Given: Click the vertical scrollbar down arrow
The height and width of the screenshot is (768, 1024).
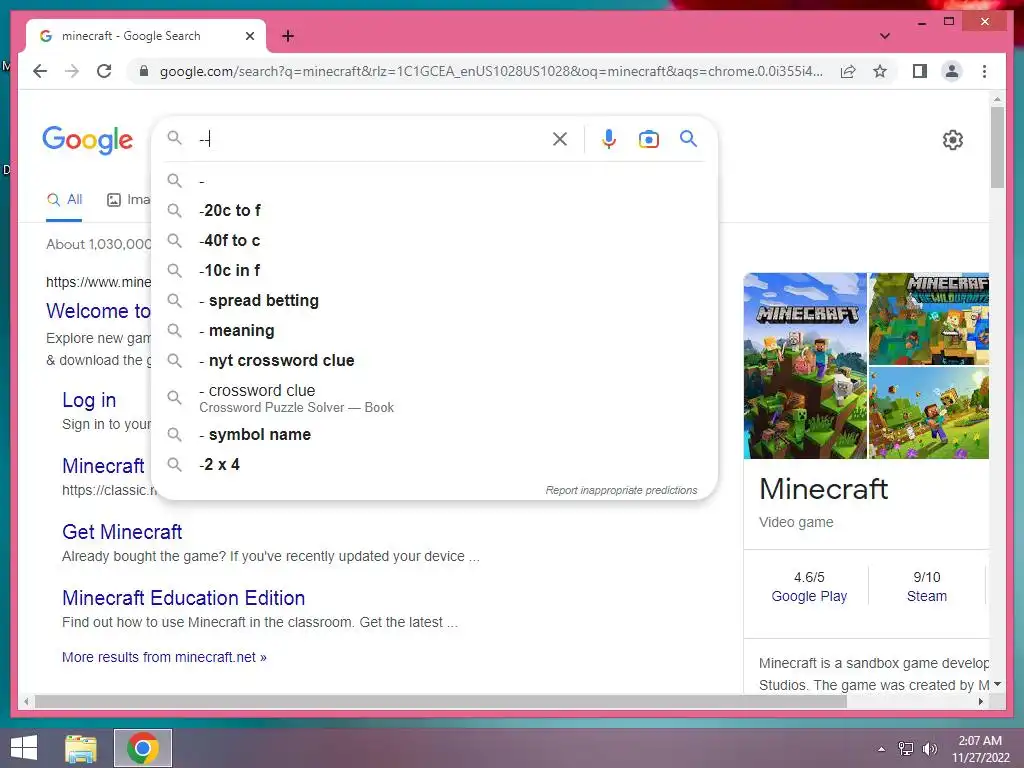Looking at the screenshot, I should [x=997, y=684].
